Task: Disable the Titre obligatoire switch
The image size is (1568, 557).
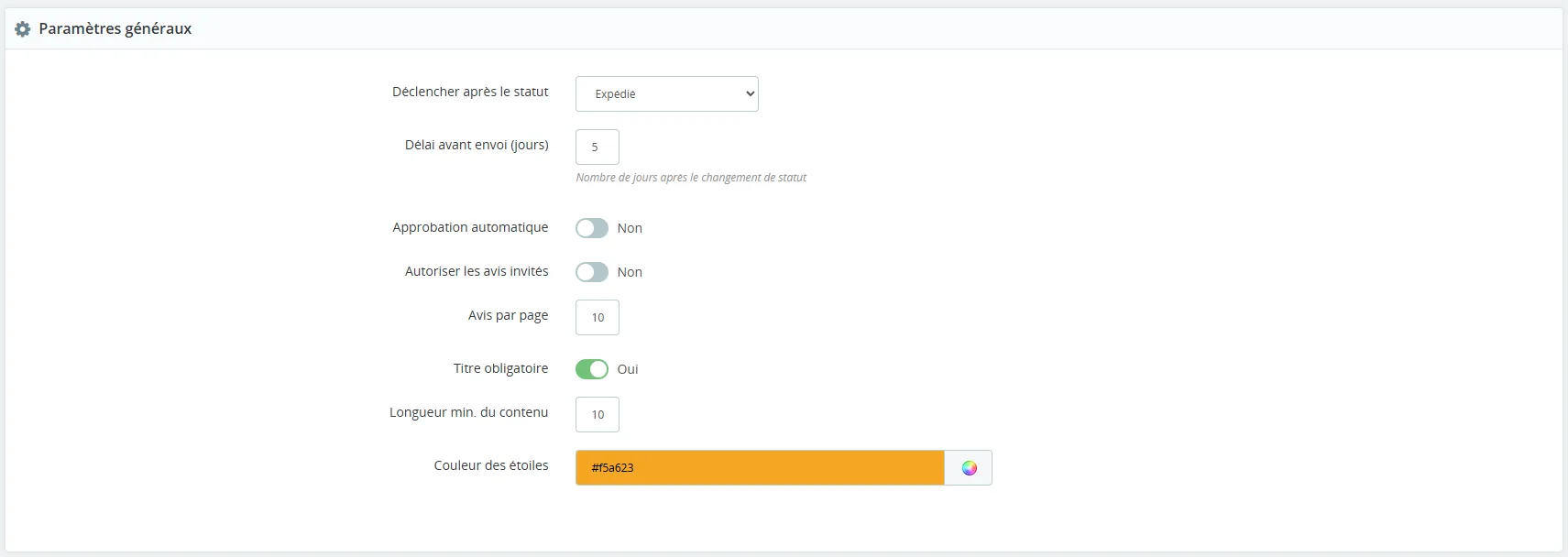Action: (x=592, y=369)
